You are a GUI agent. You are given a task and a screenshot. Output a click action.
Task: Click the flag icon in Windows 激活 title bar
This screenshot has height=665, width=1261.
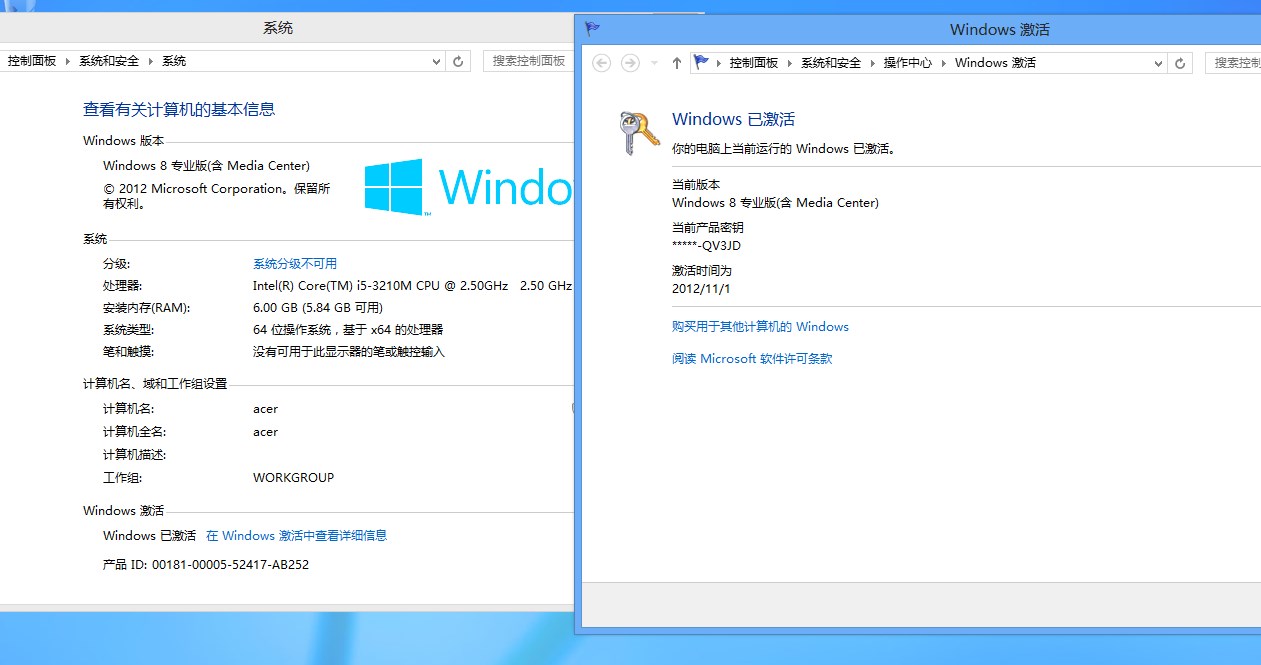(593, 28)
